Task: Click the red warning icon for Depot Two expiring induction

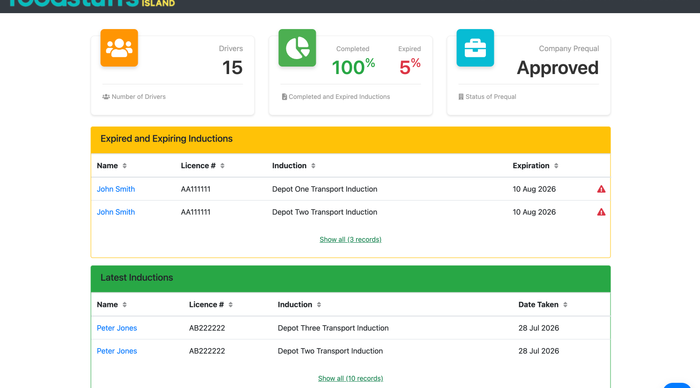Action: point(601,212)
